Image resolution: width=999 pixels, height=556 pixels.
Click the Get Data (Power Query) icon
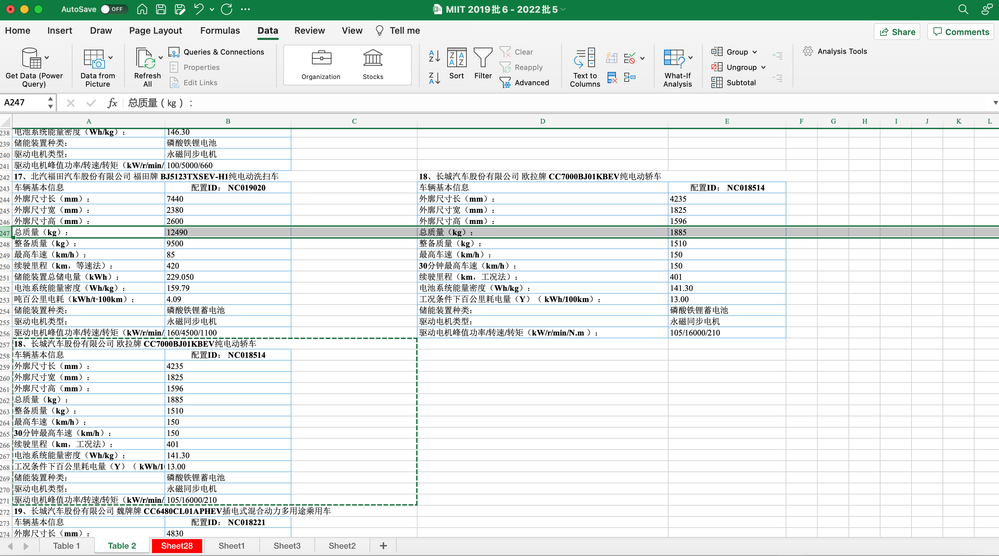[x=30, y=58]
